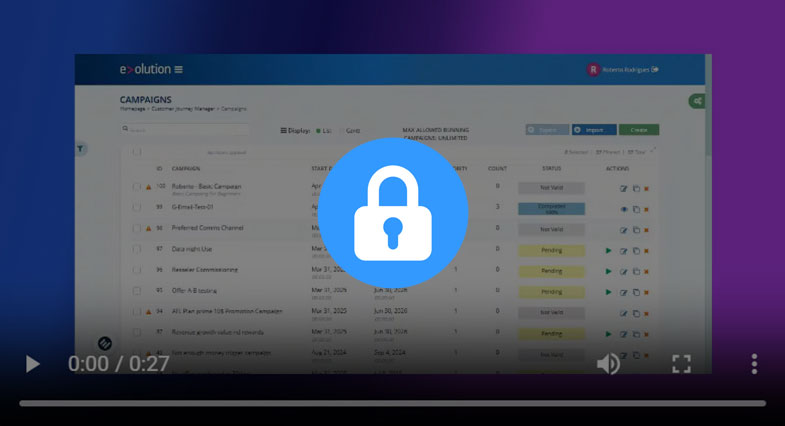Play the video
The image size is (785, 426).
click(33, 364)
